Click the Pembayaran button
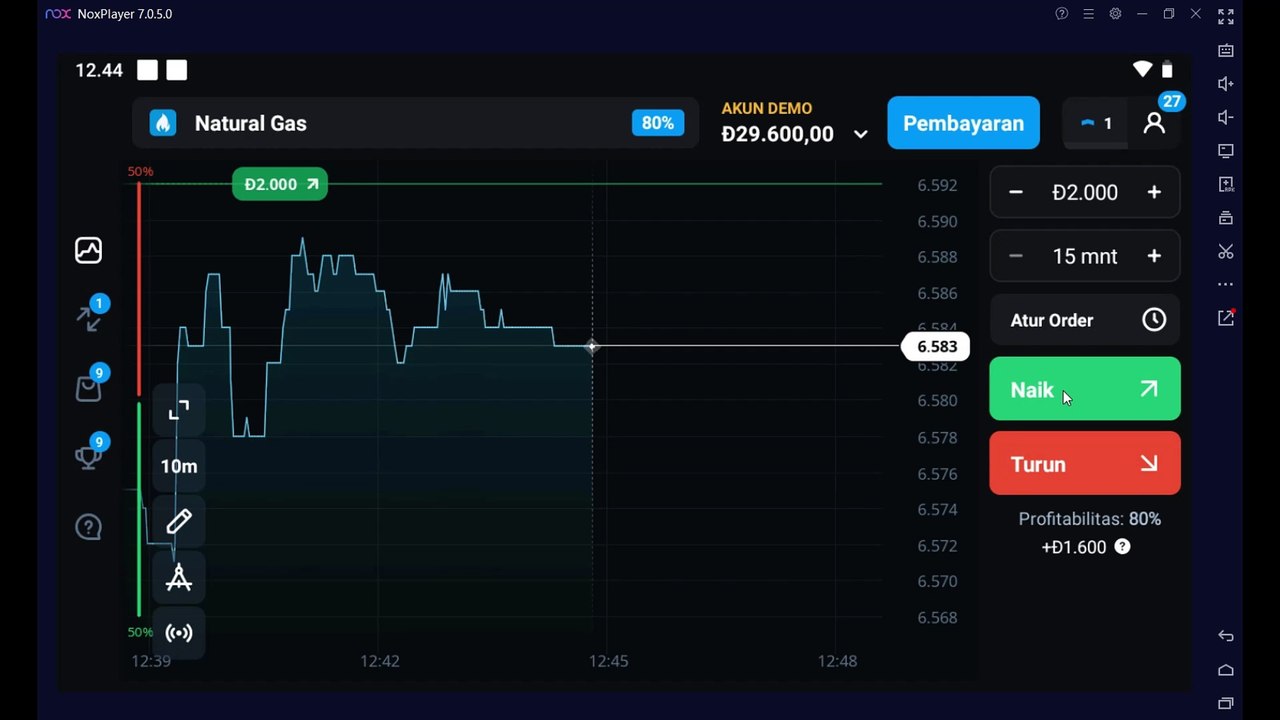 (x=963, y=123)
